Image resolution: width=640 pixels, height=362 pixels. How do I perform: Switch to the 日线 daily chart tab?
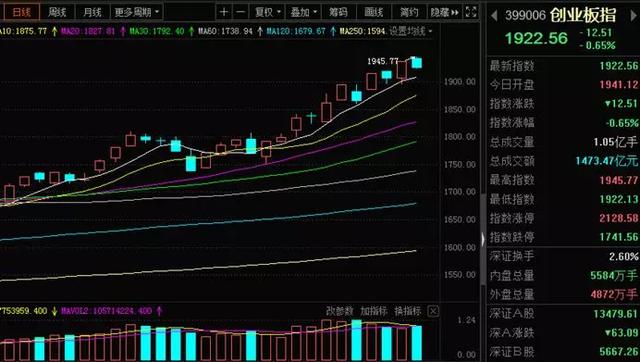pos(22,12)
